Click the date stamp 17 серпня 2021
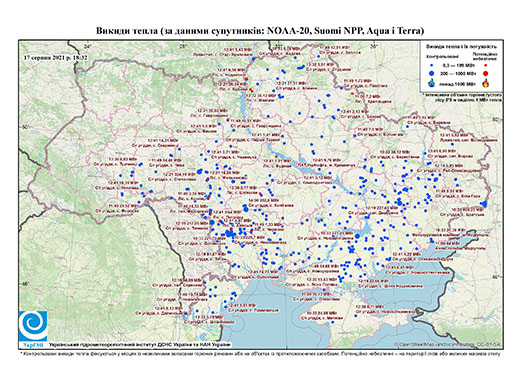Viewport: 520px width, 368px height. pos(56,57)
